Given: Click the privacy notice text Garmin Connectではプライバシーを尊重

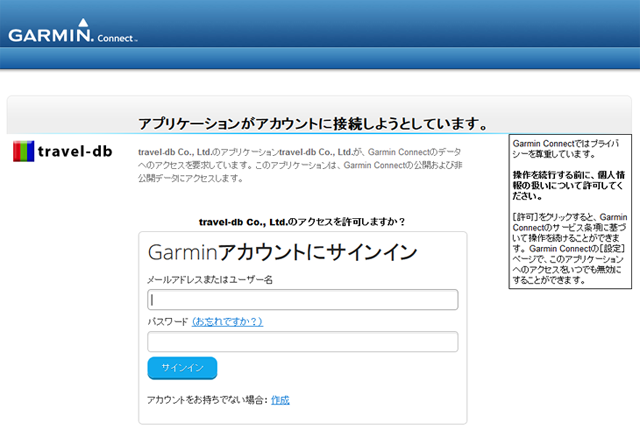Looking at the screenshot, I should 566,149.
